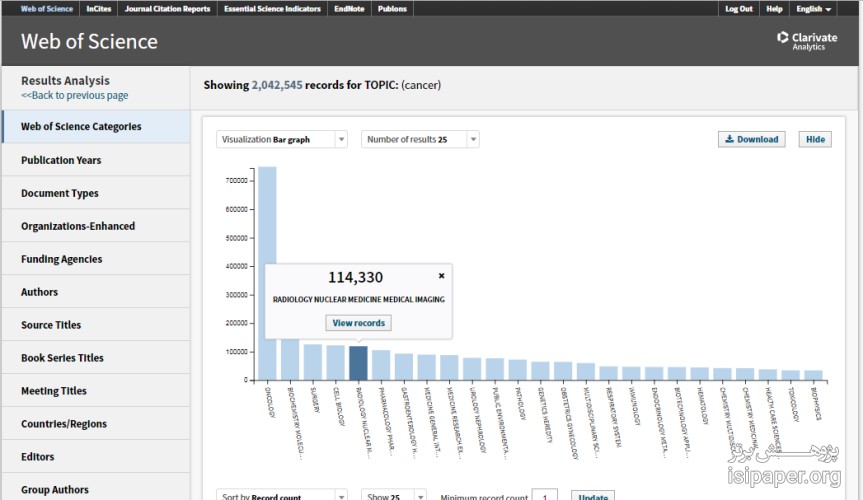Click the Gastroenterology bar in chart

[x=403, y=366]
